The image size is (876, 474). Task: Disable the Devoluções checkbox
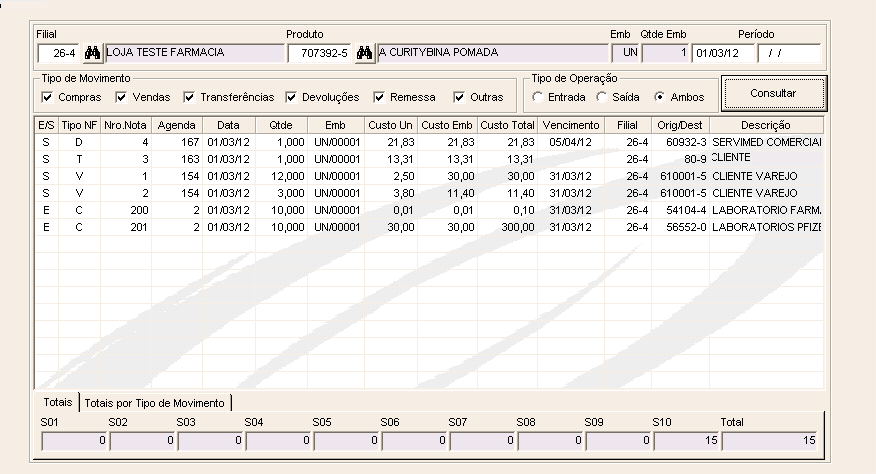pos(292,97)
